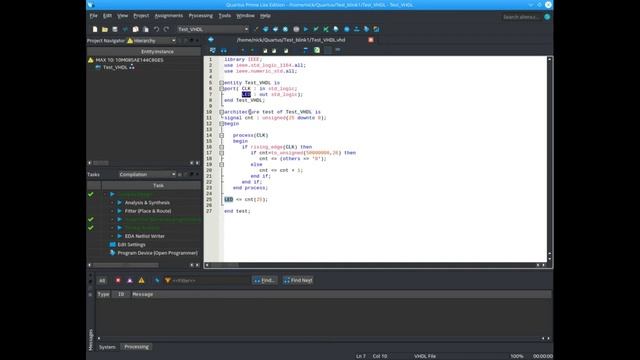Toggle the yellow warning filter in Messages
Image resolution: width=640 pixels, height=360 pixels.
(x=141, y=280)
